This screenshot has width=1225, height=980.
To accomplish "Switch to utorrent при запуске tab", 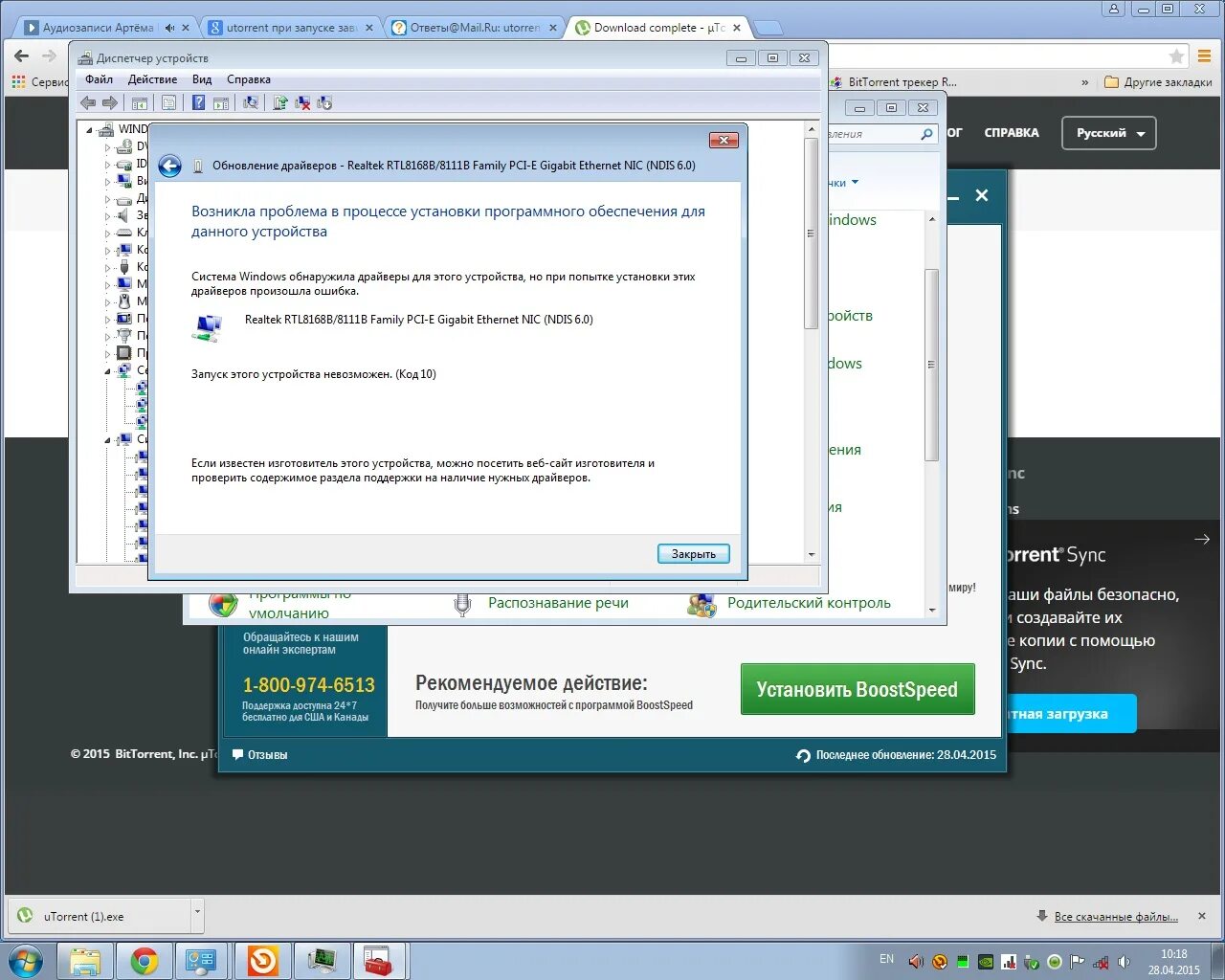I will pyautogui.click(x=291, y=28).
